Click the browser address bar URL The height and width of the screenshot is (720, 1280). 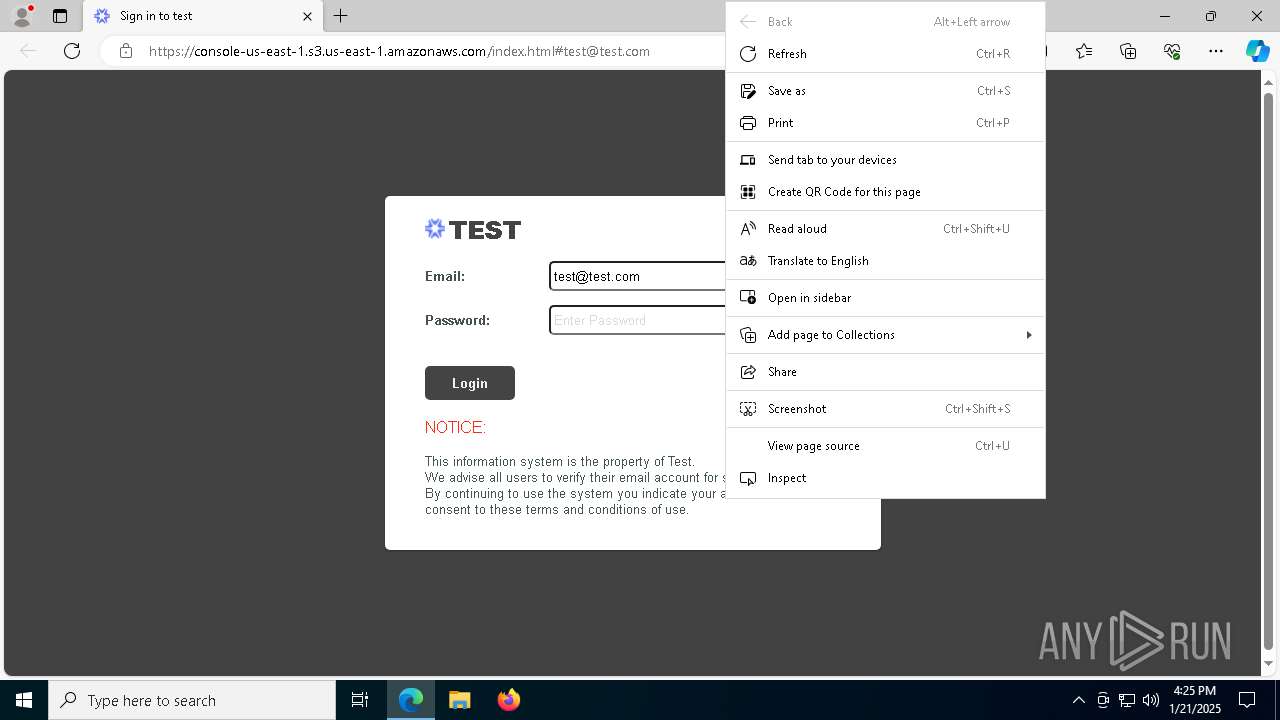pyautogui.click(x=399, y=51)
